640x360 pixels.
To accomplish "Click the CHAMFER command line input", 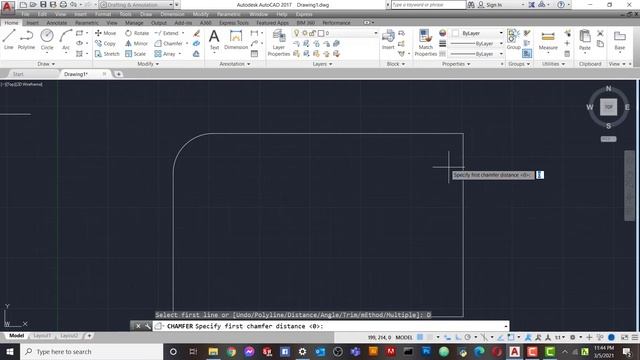I will pos(332,326).
